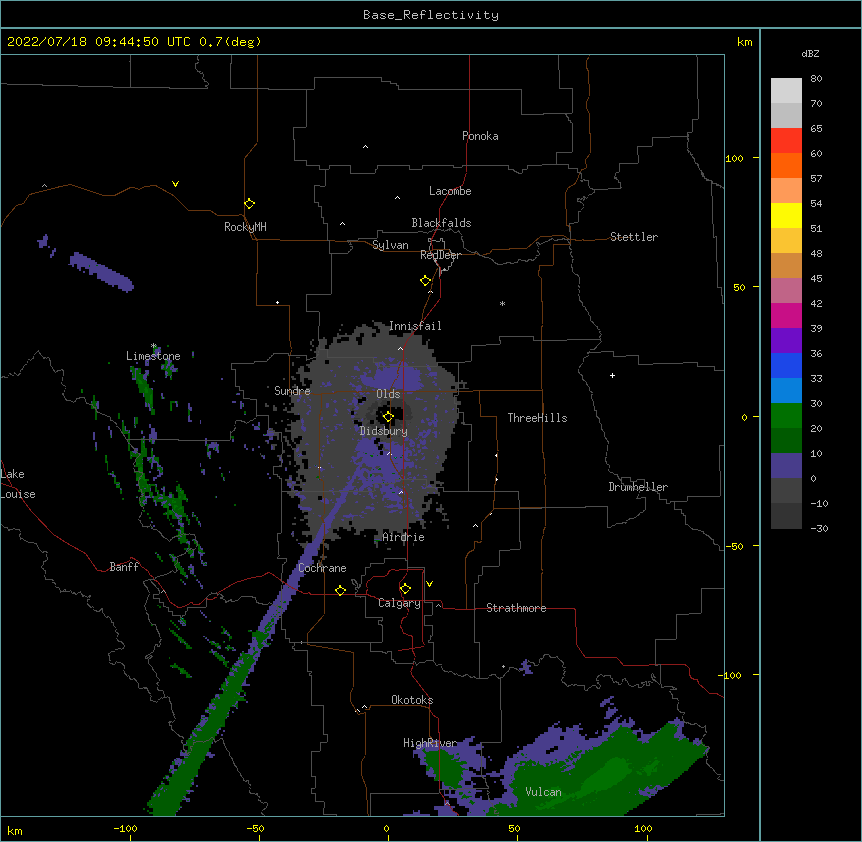The height and width of the screenshot is (842, 862).
Task: Click the RedDeer city label
Action: click(440, 255)
